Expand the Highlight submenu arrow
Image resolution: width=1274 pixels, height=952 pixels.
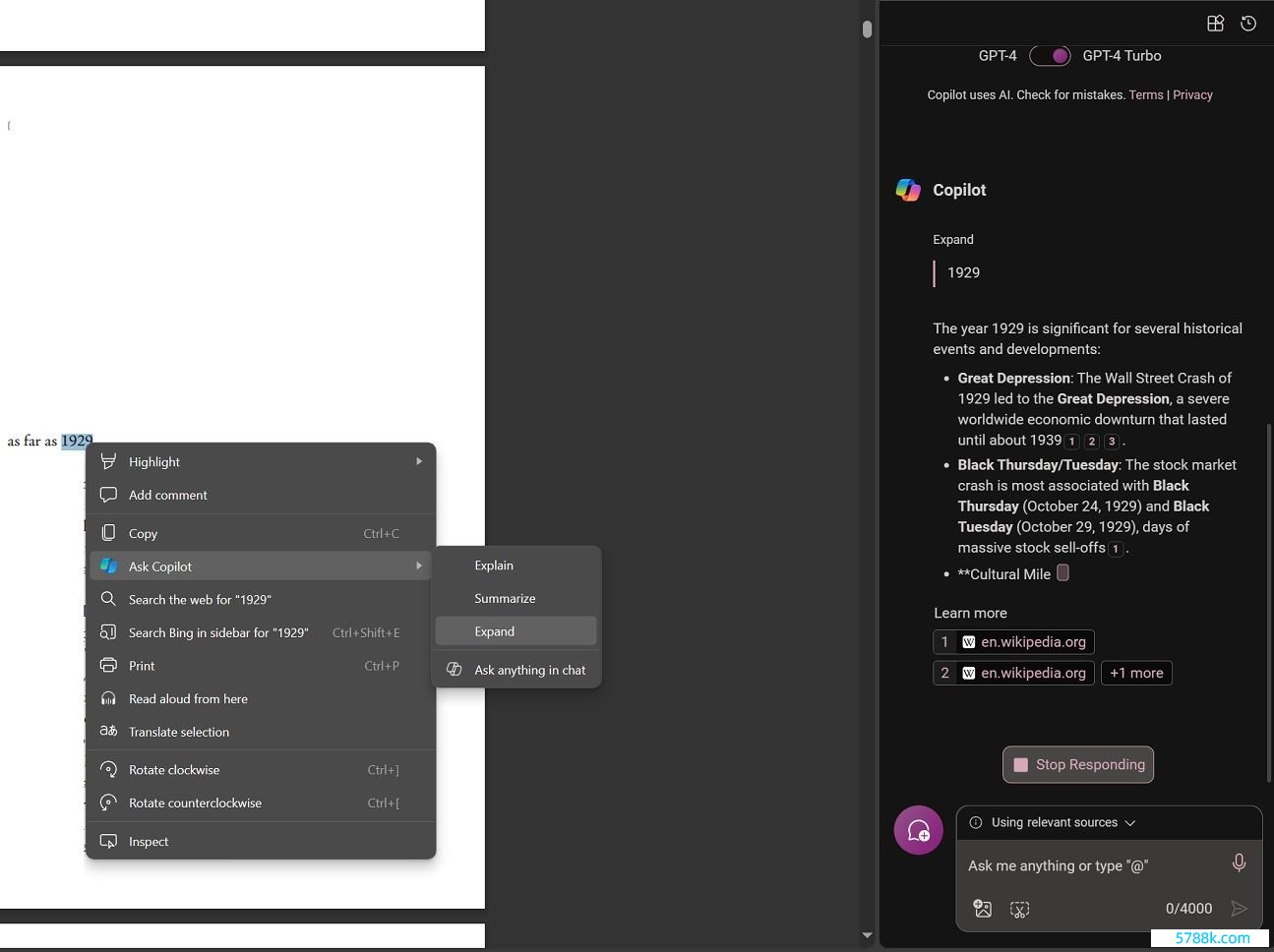pos(419,461)
